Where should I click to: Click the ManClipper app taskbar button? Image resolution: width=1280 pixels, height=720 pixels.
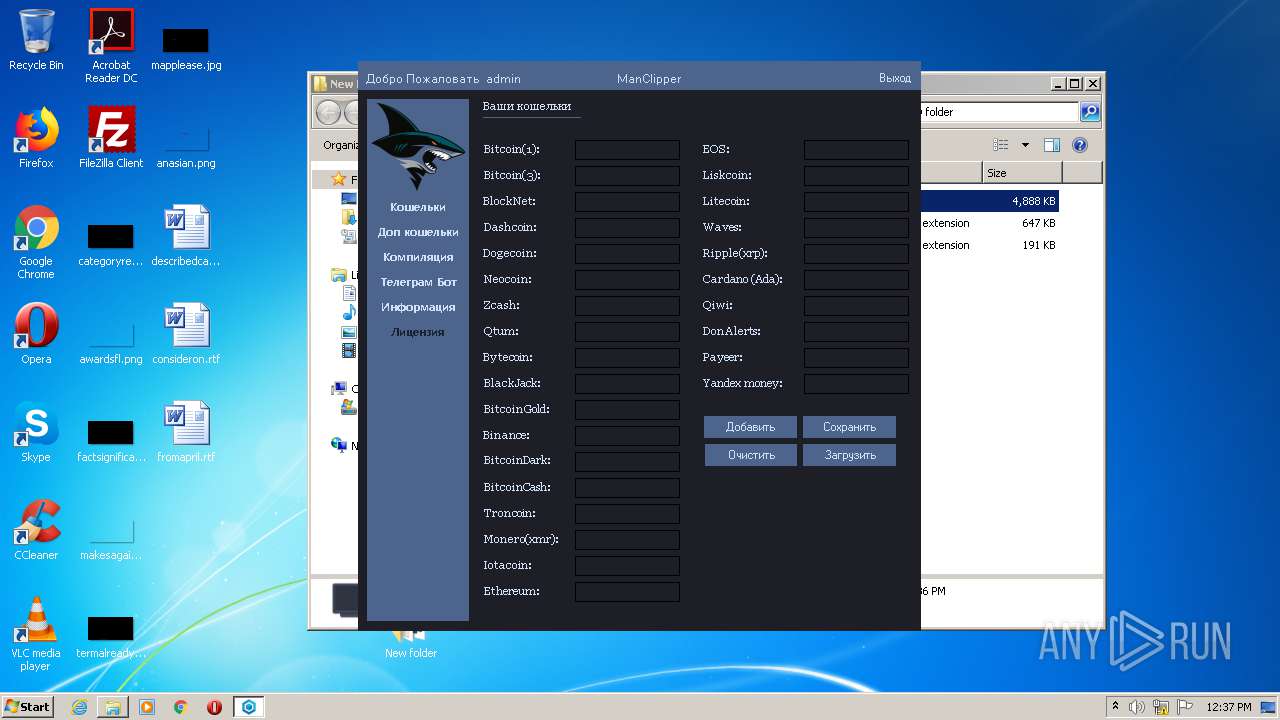click(x=249, y=707)
